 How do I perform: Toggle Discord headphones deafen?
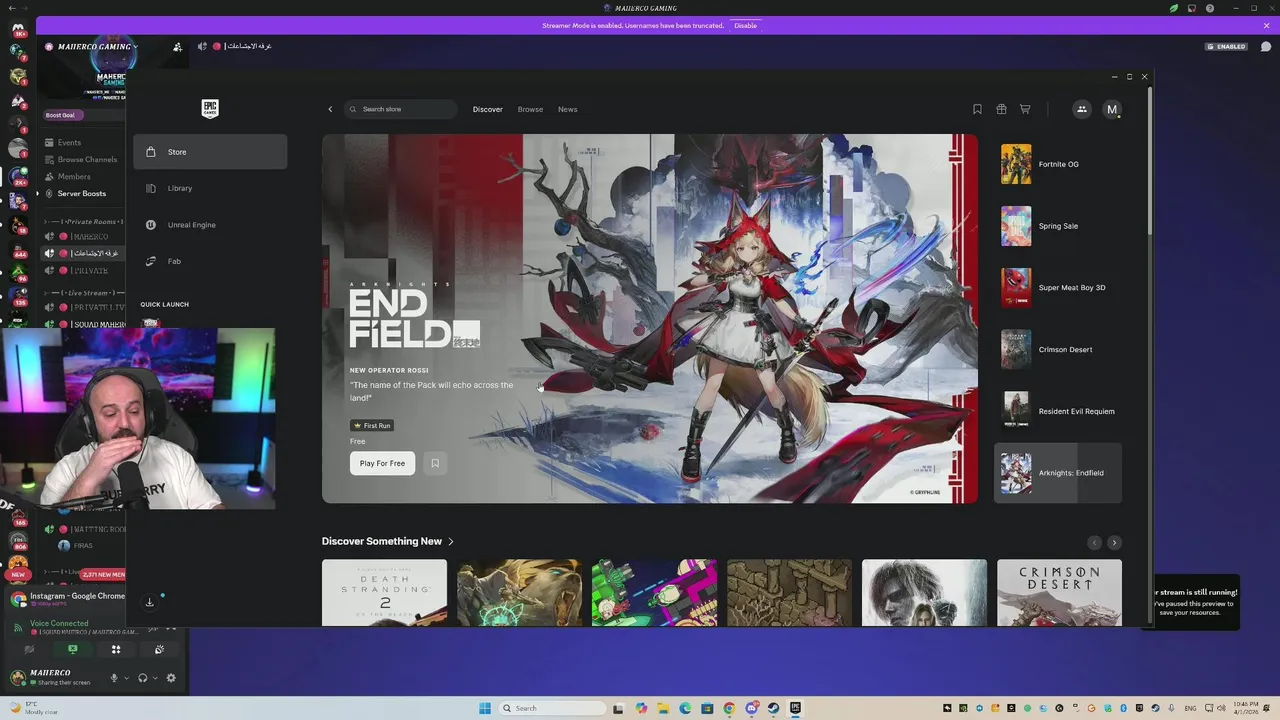[x=143, y=678]
